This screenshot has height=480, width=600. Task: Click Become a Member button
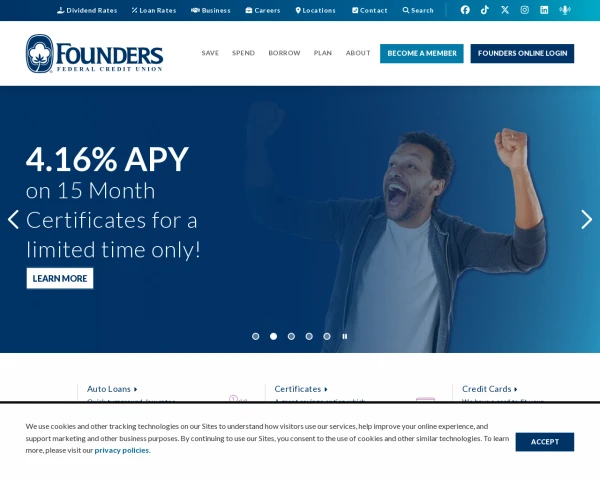tap(422, 53)
